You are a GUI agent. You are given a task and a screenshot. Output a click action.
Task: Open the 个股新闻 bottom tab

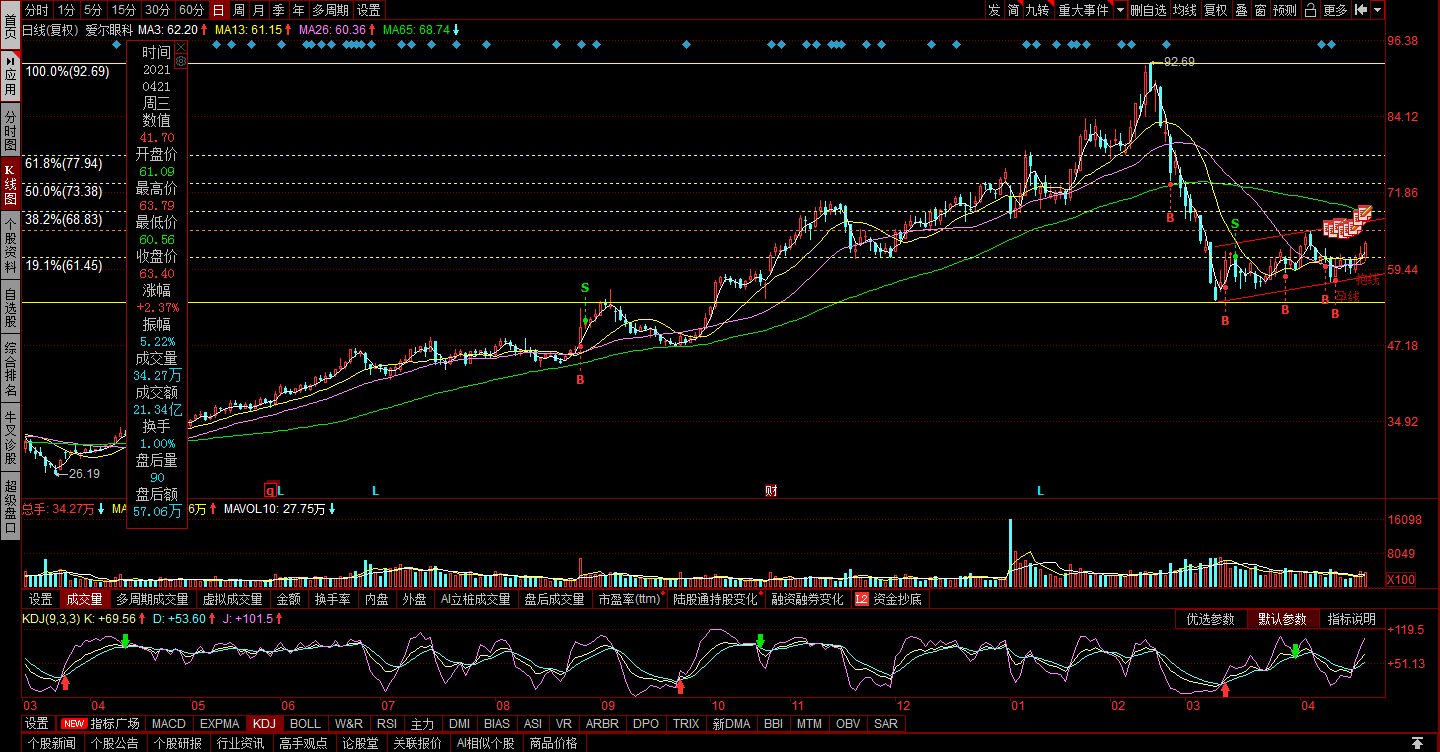[51, 743]
